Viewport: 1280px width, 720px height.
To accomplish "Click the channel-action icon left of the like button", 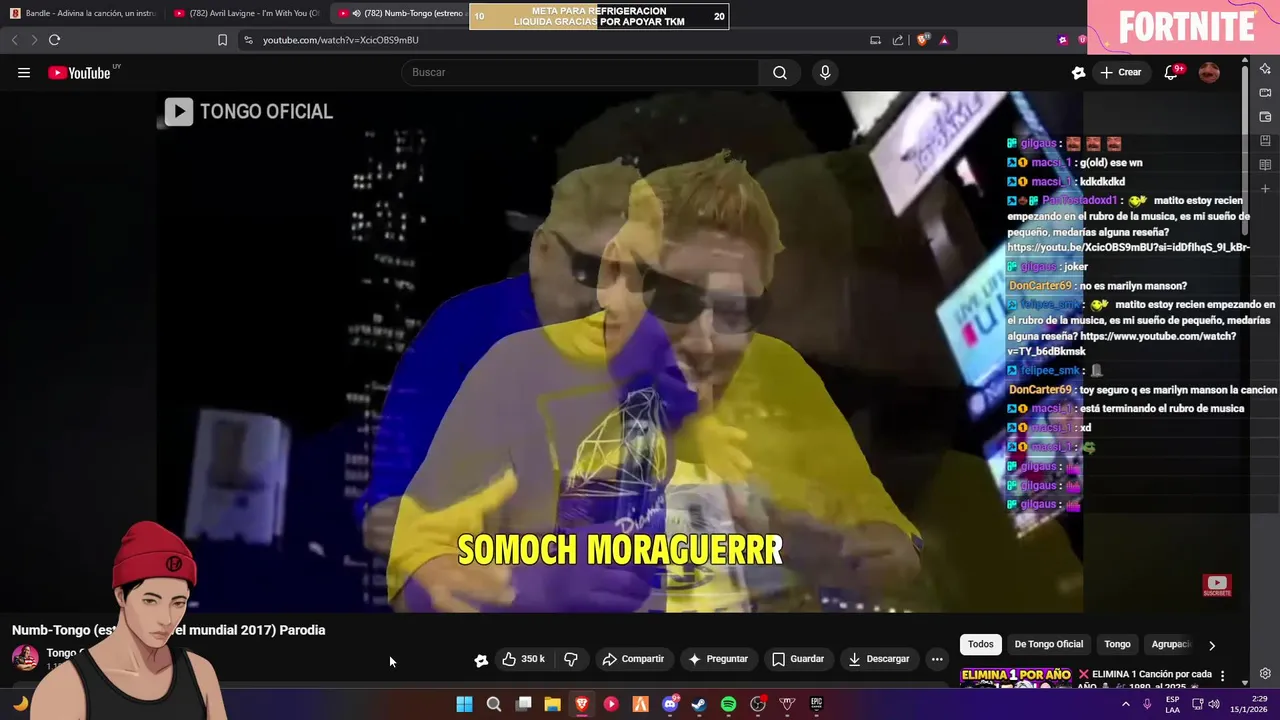I will tap(481, 660).
